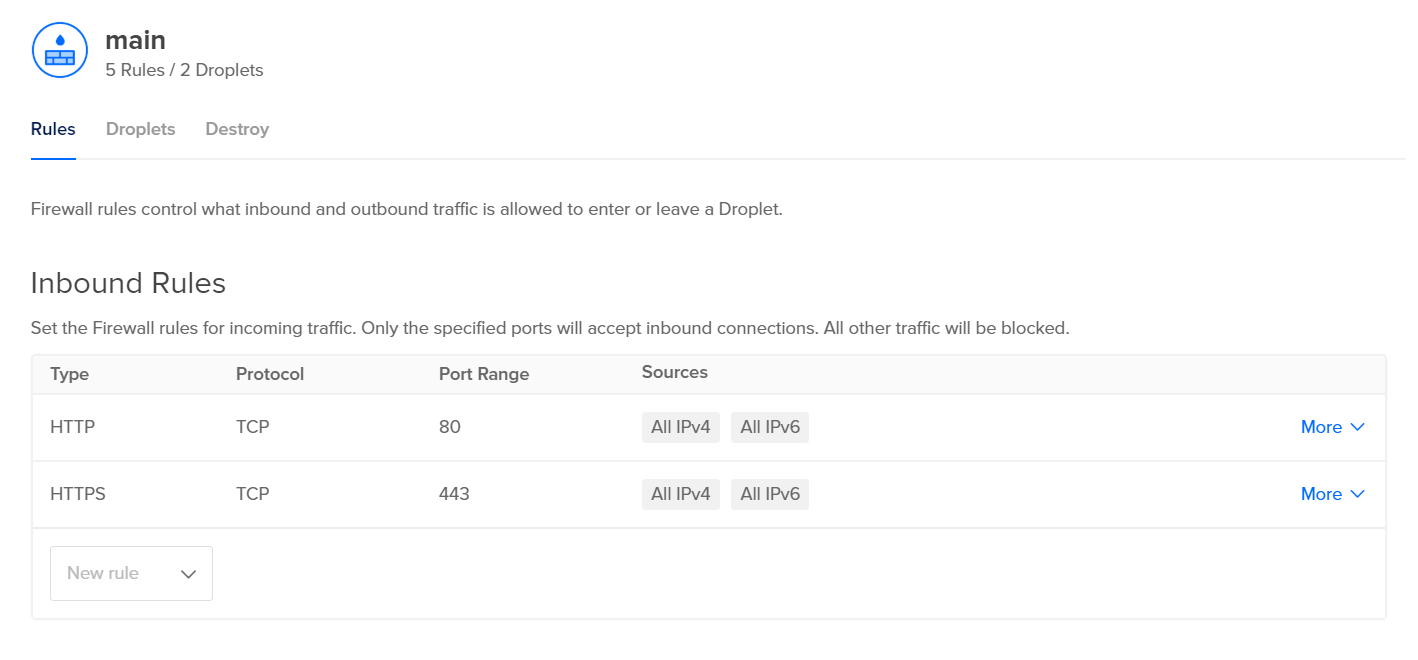This screenshot has width=1418, height=660.
Task: Switch to the Droplets tab
Action: [x=140, y=129]
